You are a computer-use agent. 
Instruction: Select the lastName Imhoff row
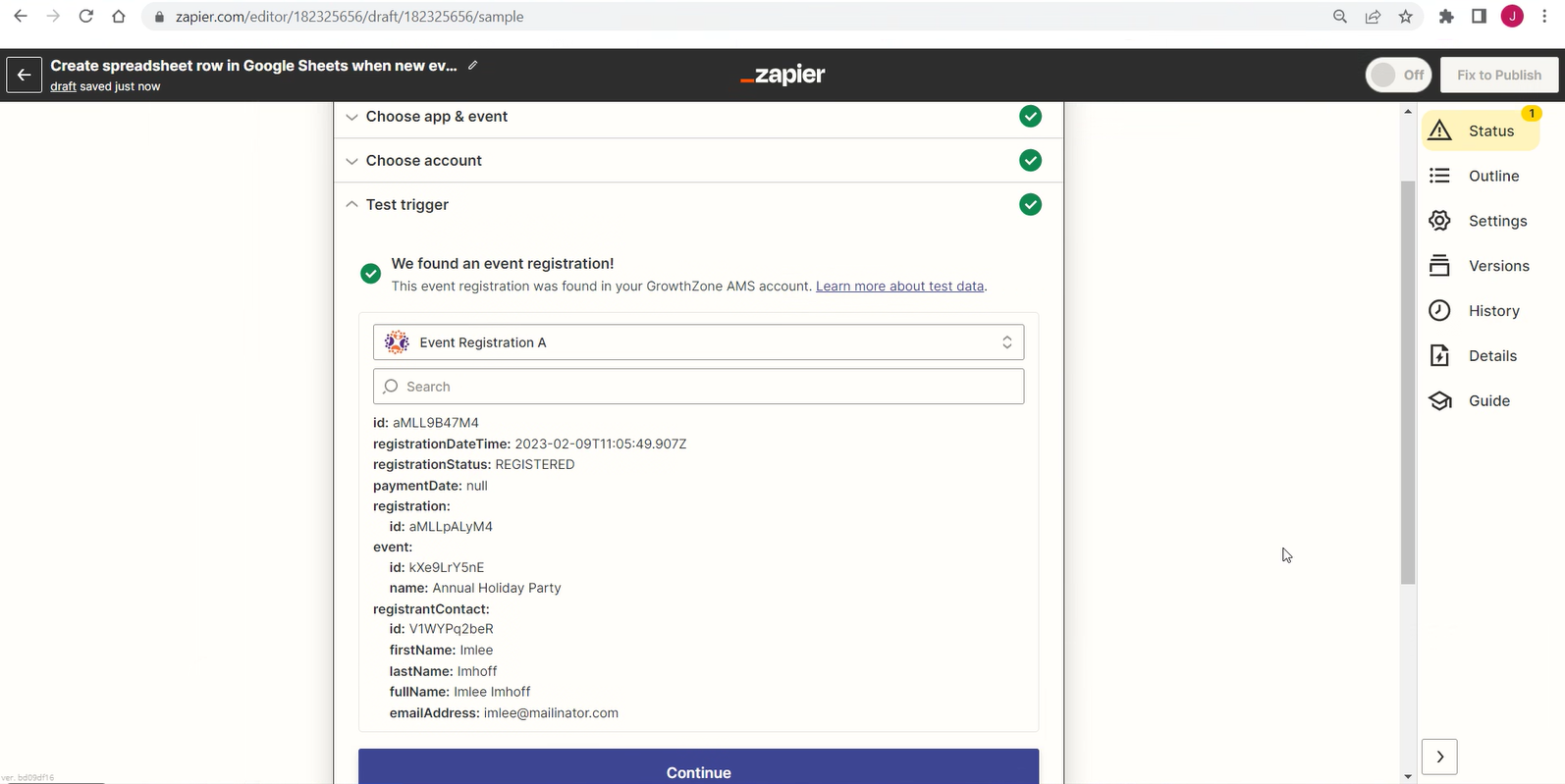(x=443, y=671)
